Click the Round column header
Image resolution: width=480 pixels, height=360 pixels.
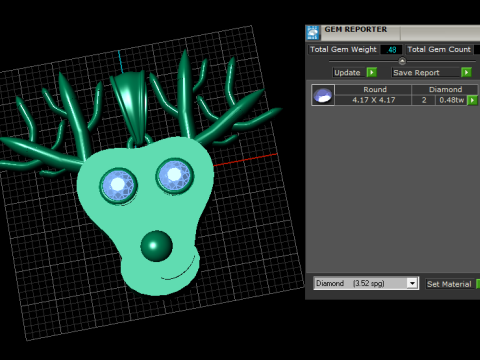(373, 89)
